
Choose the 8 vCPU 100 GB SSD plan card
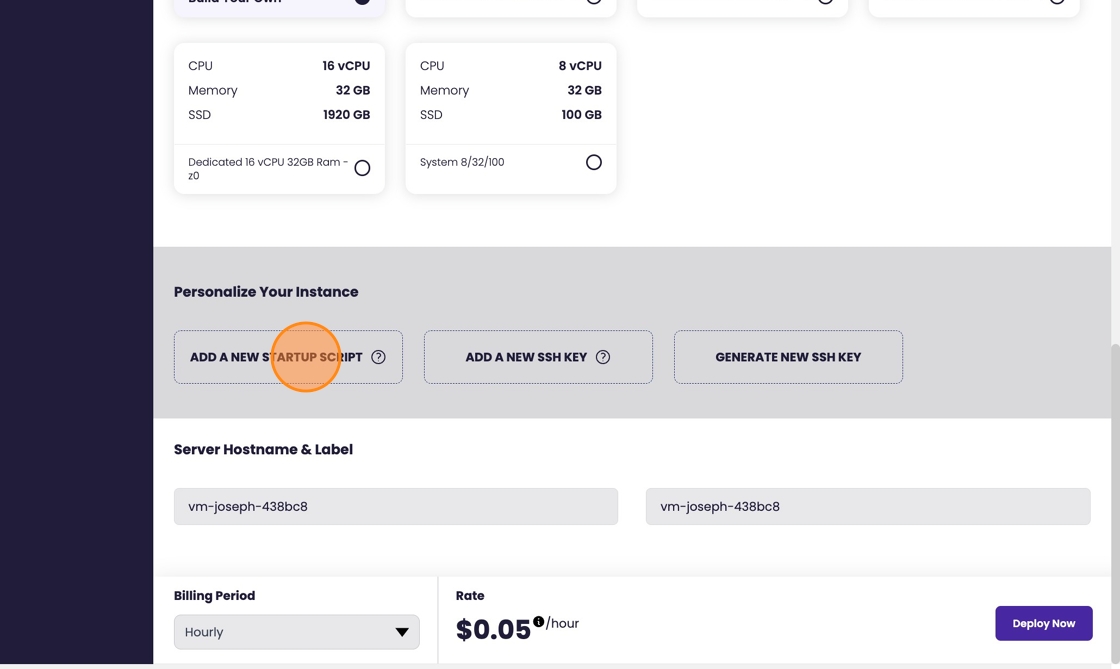pyautogui.click(x=510, y=91)
